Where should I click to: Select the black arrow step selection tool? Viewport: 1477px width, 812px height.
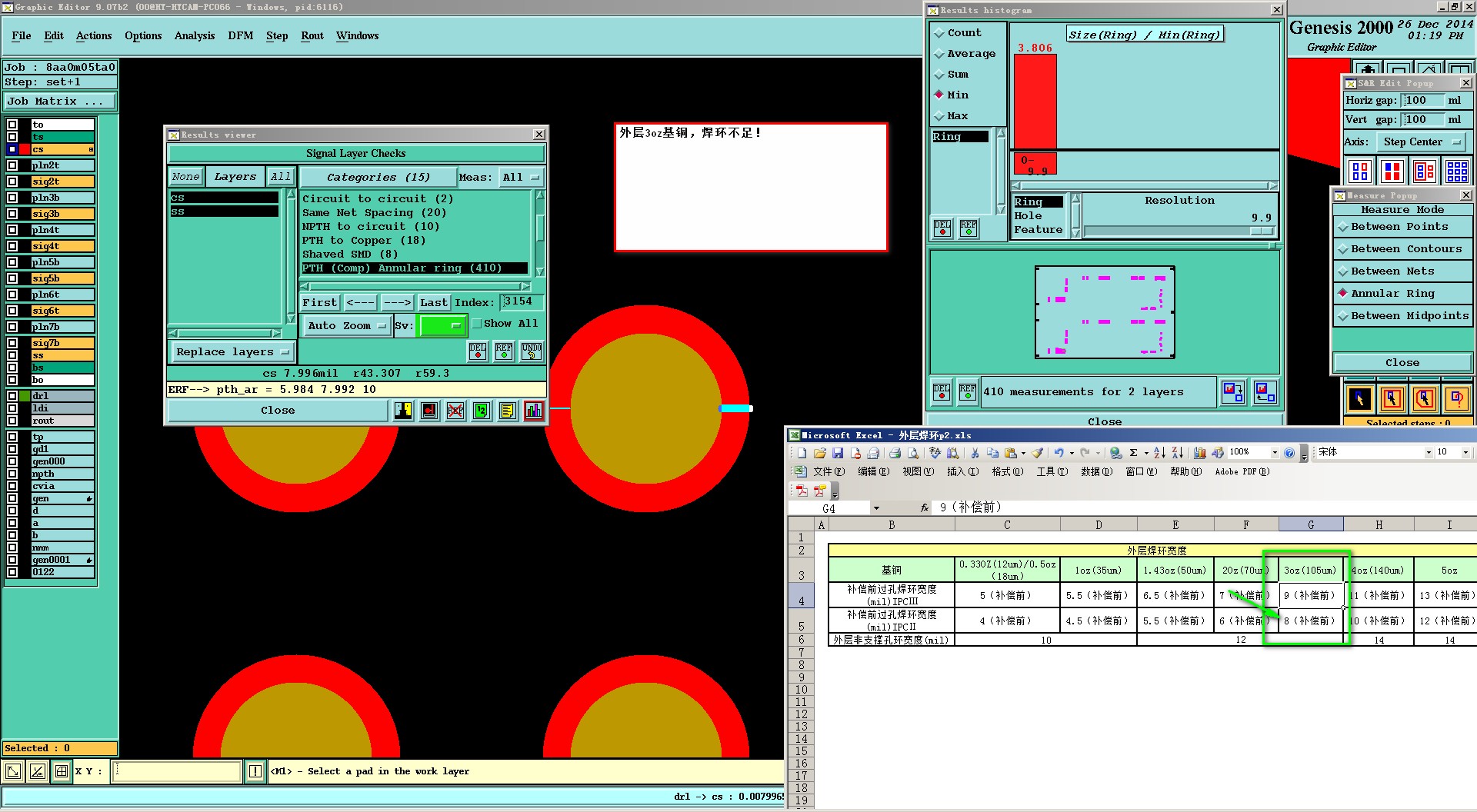click(x=1359, y=398)
